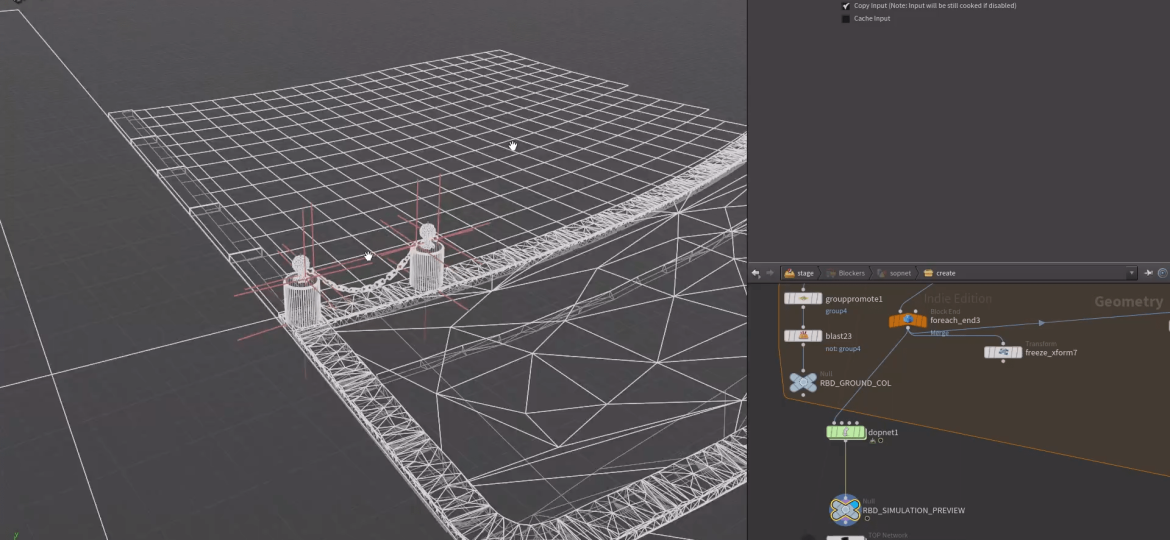Go back with the network back arrow
The image size is (1170, 540).
[756, 273]
